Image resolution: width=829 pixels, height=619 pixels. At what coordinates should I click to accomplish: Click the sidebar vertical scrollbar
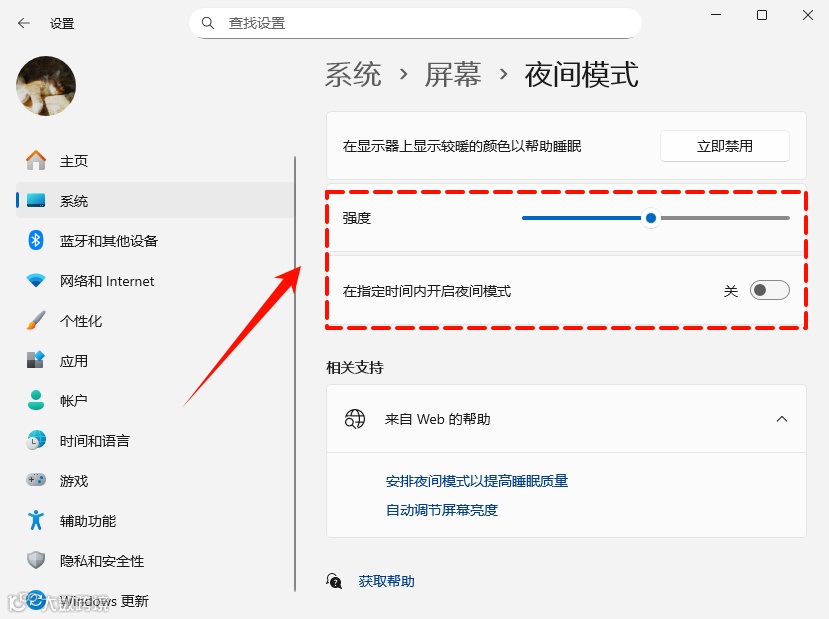[x=295, y=374]
